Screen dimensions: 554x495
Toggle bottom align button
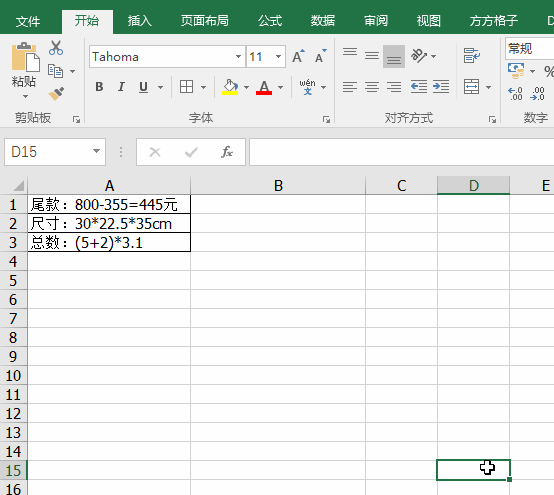pos(394,56)
